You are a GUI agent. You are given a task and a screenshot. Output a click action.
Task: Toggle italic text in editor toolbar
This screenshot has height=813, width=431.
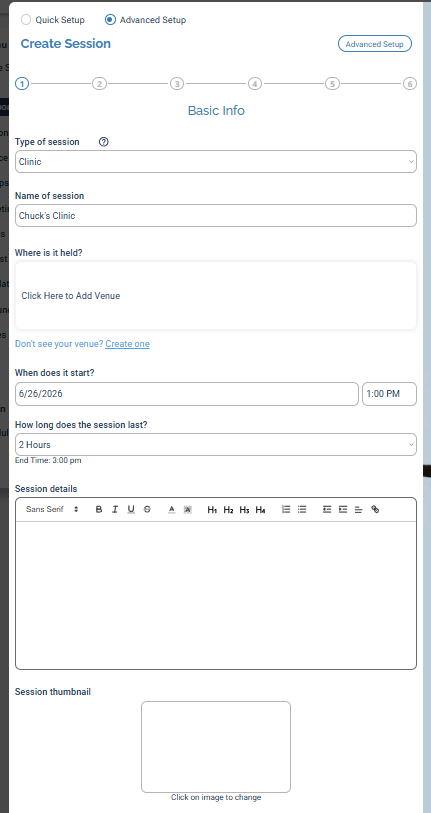click(x=115, y=510)
